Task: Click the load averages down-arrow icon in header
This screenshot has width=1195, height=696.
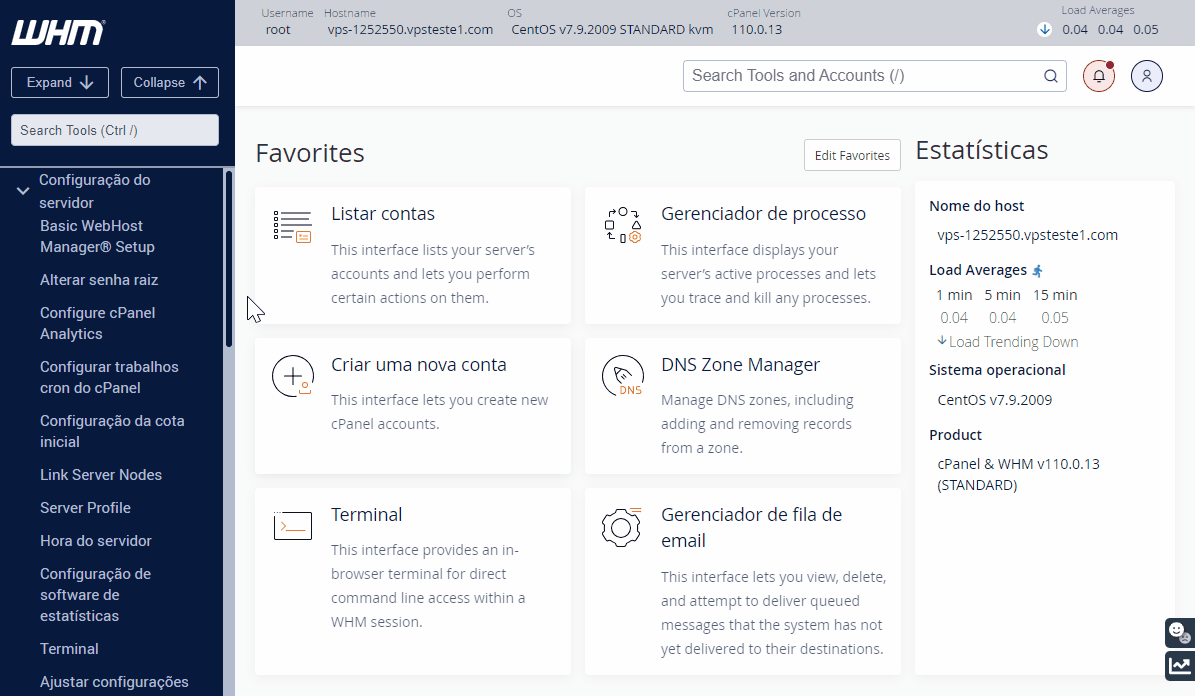Action: [1044, 29]
